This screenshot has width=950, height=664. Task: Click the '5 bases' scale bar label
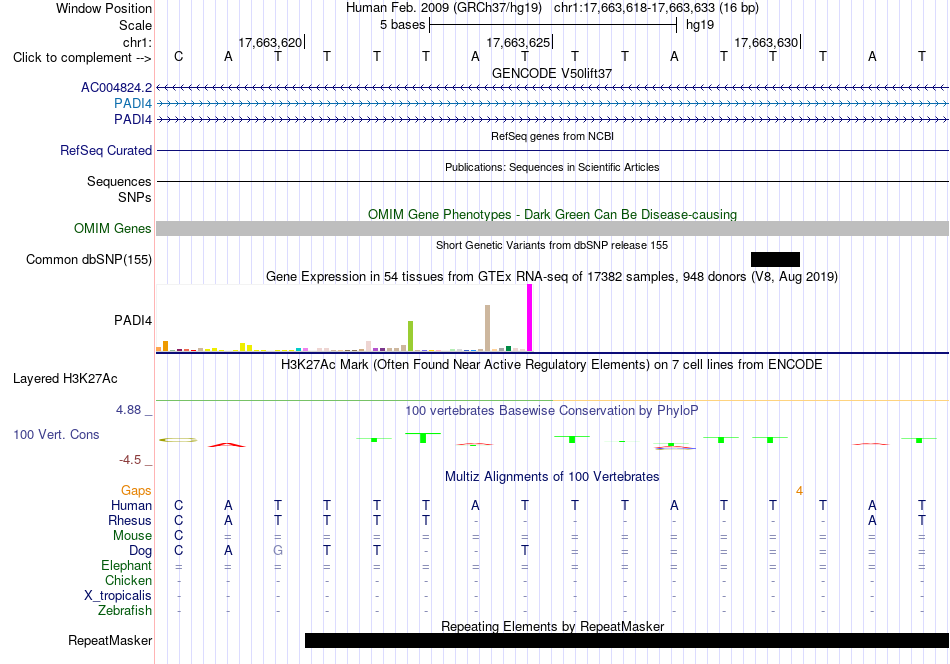tap(402, 25)
